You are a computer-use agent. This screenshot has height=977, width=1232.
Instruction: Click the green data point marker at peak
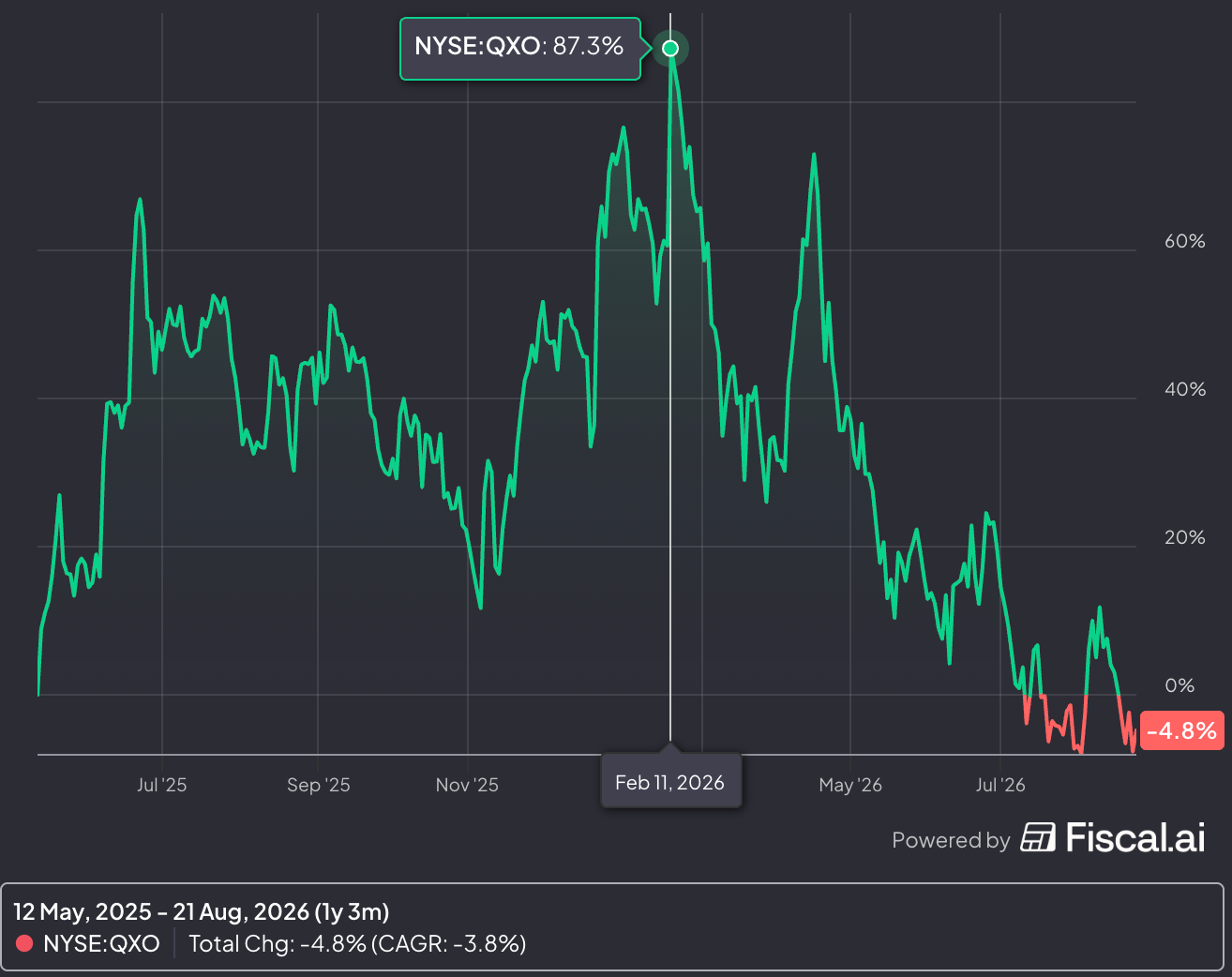point(670,48)
